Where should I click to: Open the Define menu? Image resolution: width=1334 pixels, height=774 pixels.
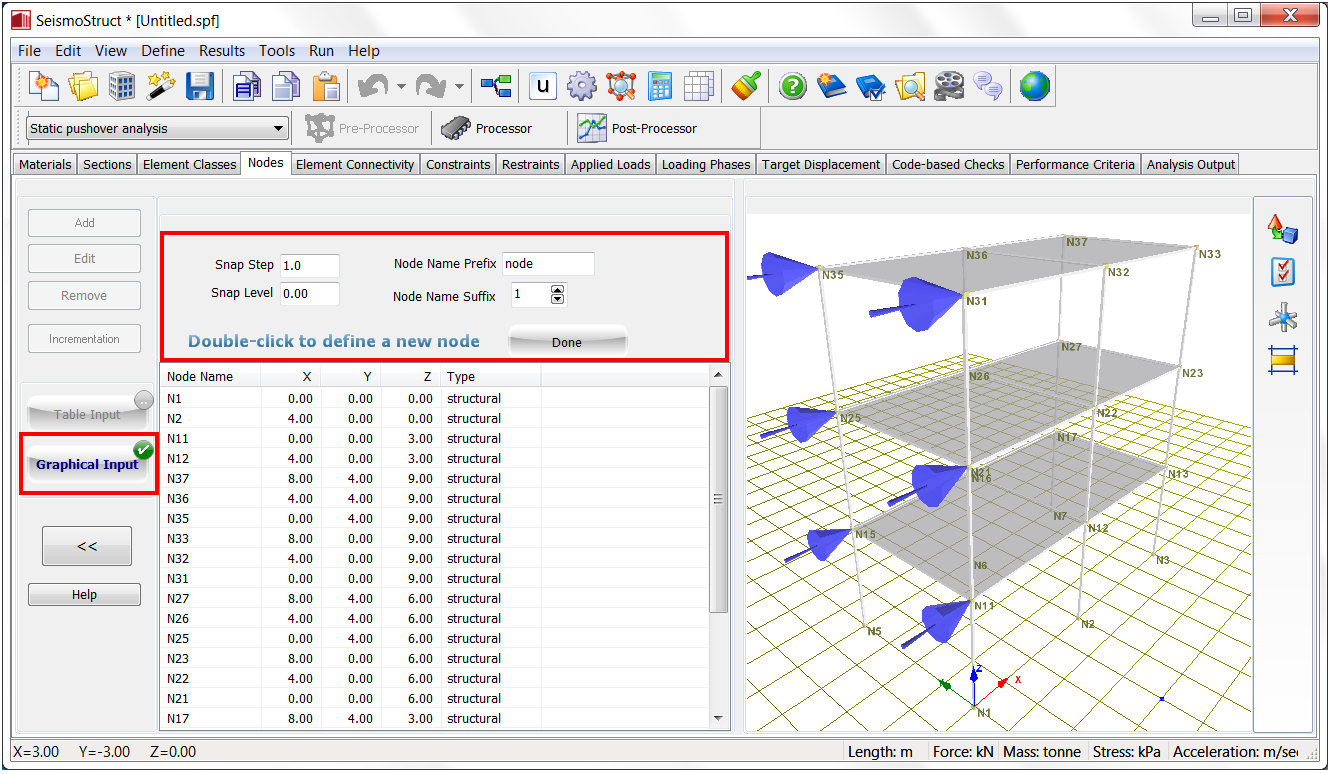162,51
